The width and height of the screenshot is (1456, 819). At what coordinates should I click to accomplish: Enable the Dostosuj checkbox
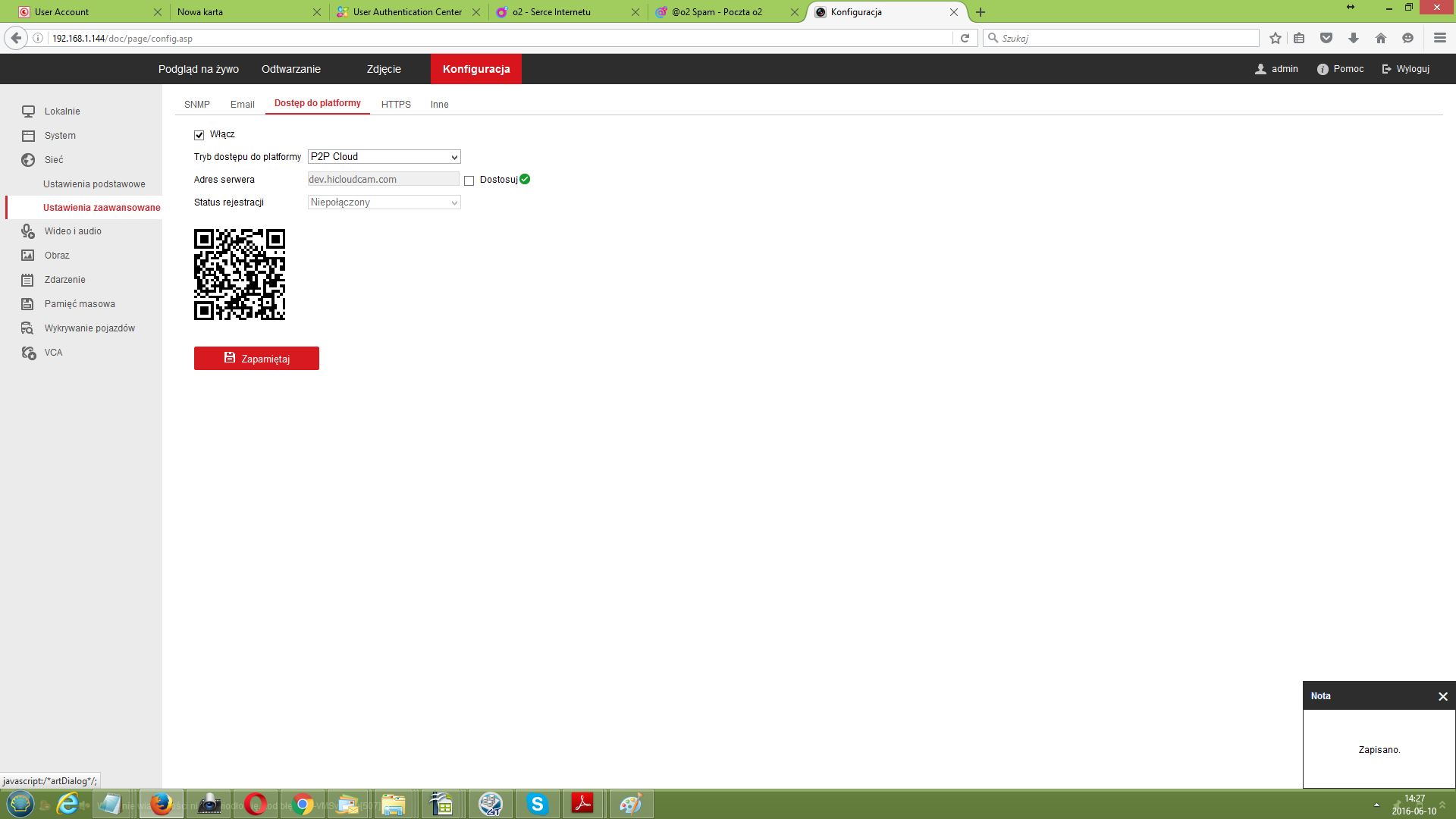469,180
